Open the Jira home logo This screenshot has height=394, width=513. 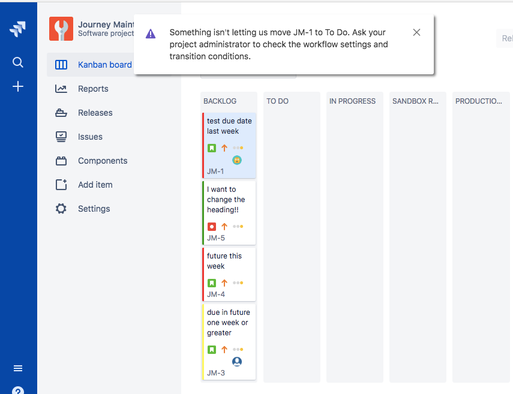(x=18, y=29)
